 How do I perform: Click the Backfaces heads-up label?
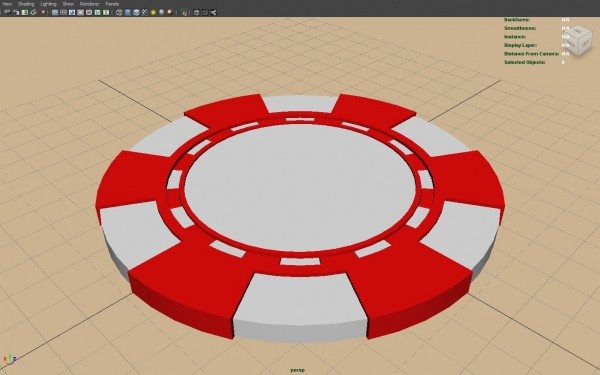[x=517, y=20]
